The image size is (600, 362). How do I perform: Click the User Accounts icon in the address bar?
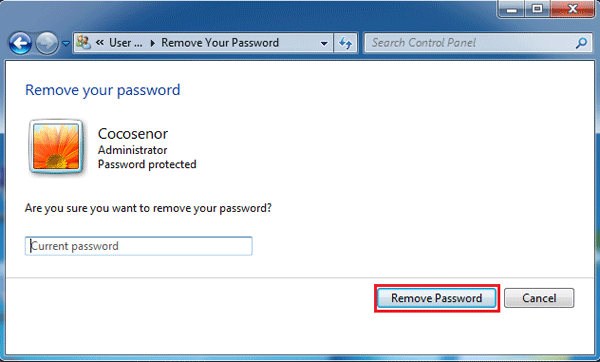(83, 42)
